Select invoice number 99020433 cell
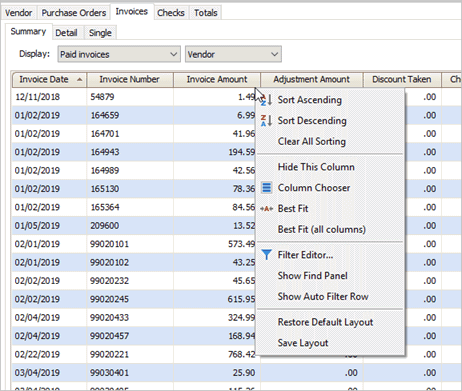 pos(130,317)
